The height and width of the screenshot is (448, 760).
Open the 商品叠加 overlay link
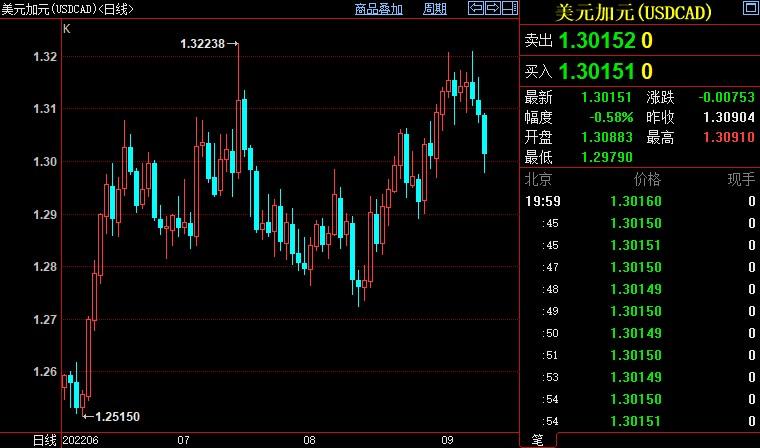click(x=379, y=9)
